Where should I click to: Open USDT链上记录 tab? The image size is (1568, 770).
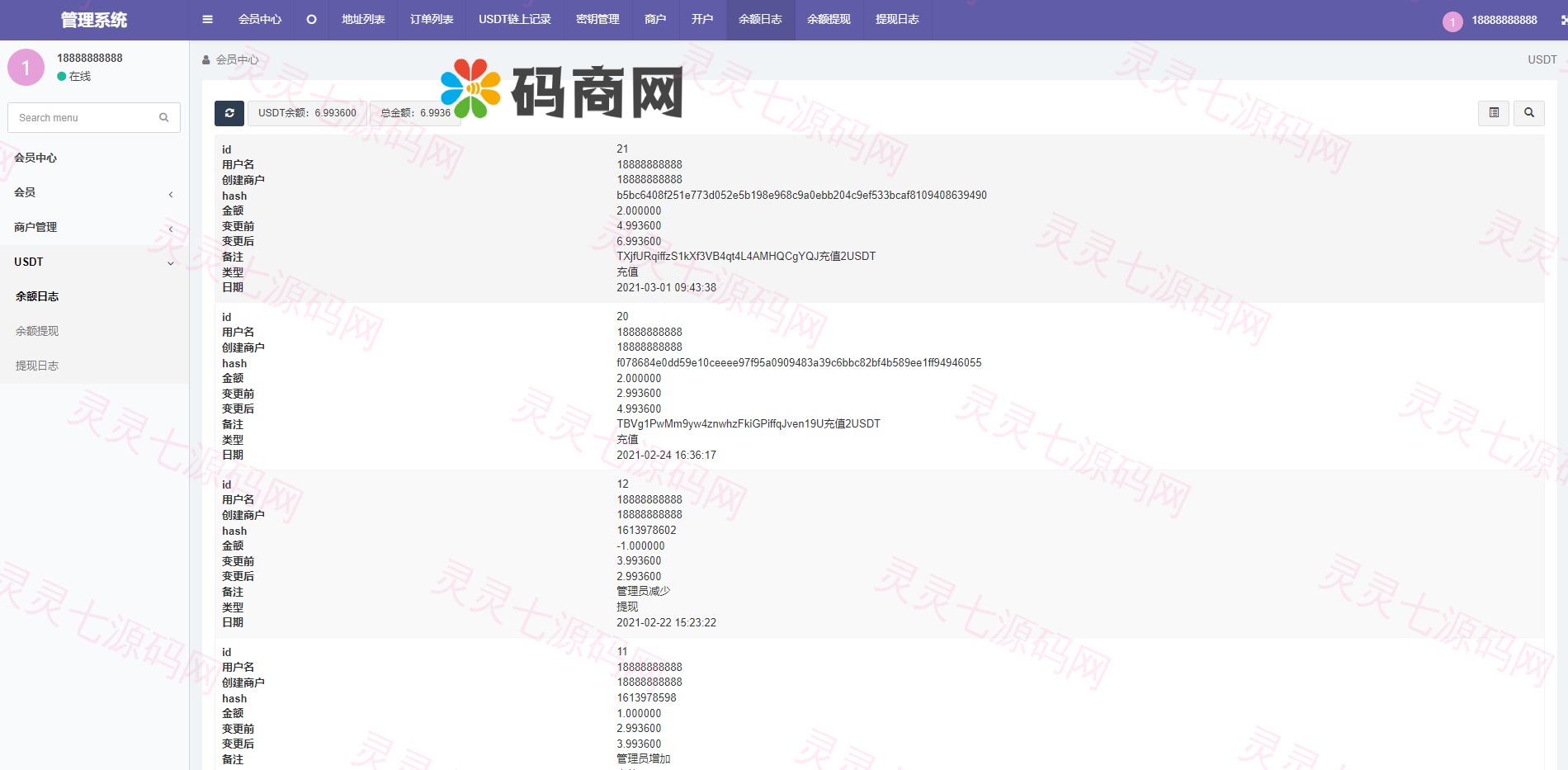point(515,20)
